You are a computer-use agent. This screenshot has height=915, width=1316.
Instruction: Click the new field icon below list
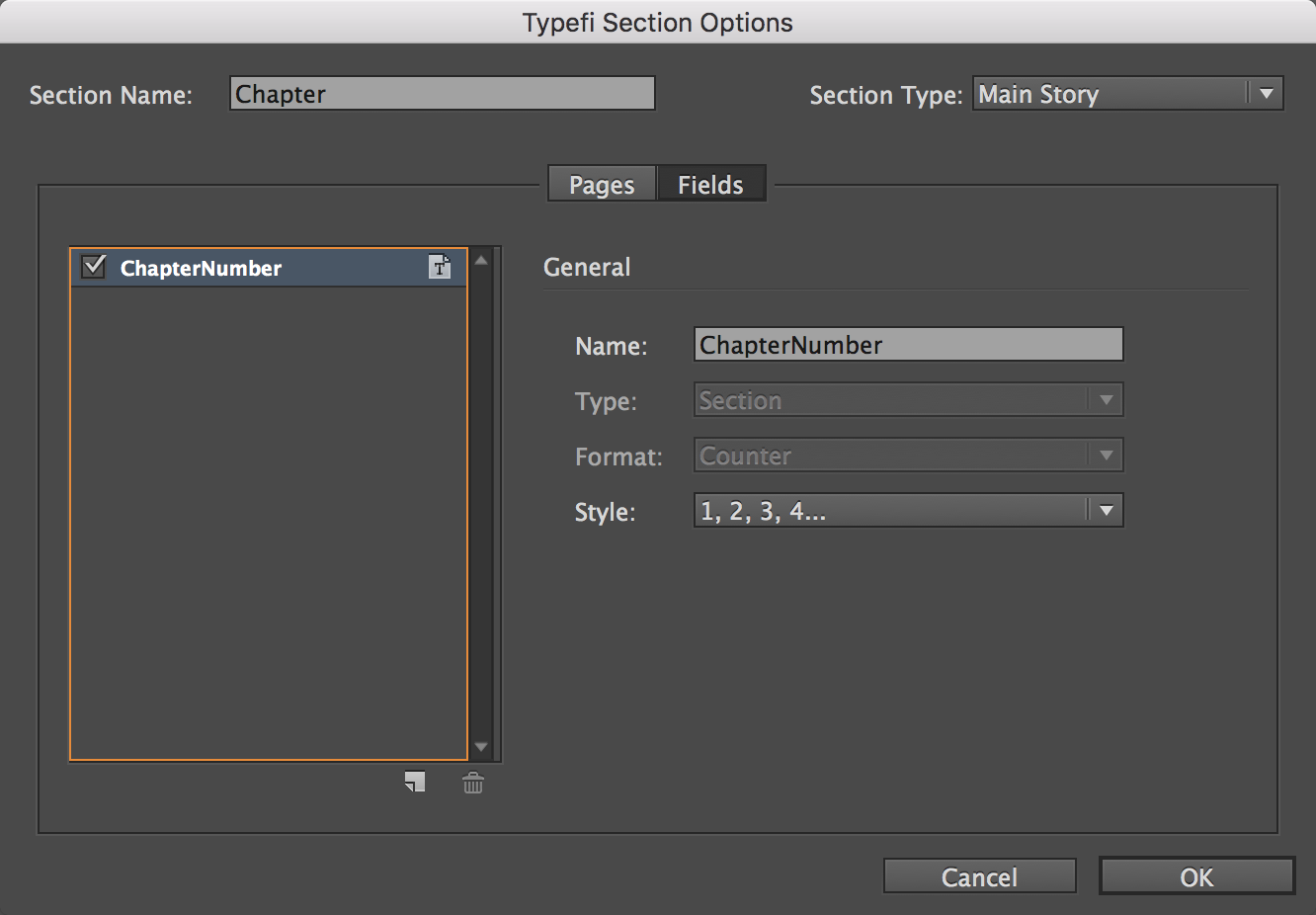tap(415, 783)
